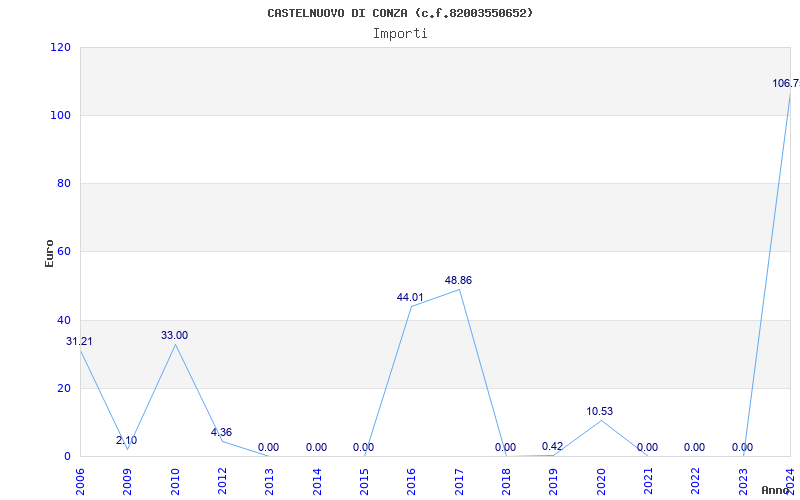The width and height of the screenshot is (800, 500).
Task: Click the 2021 x-axis tick label
Action: 648,482
